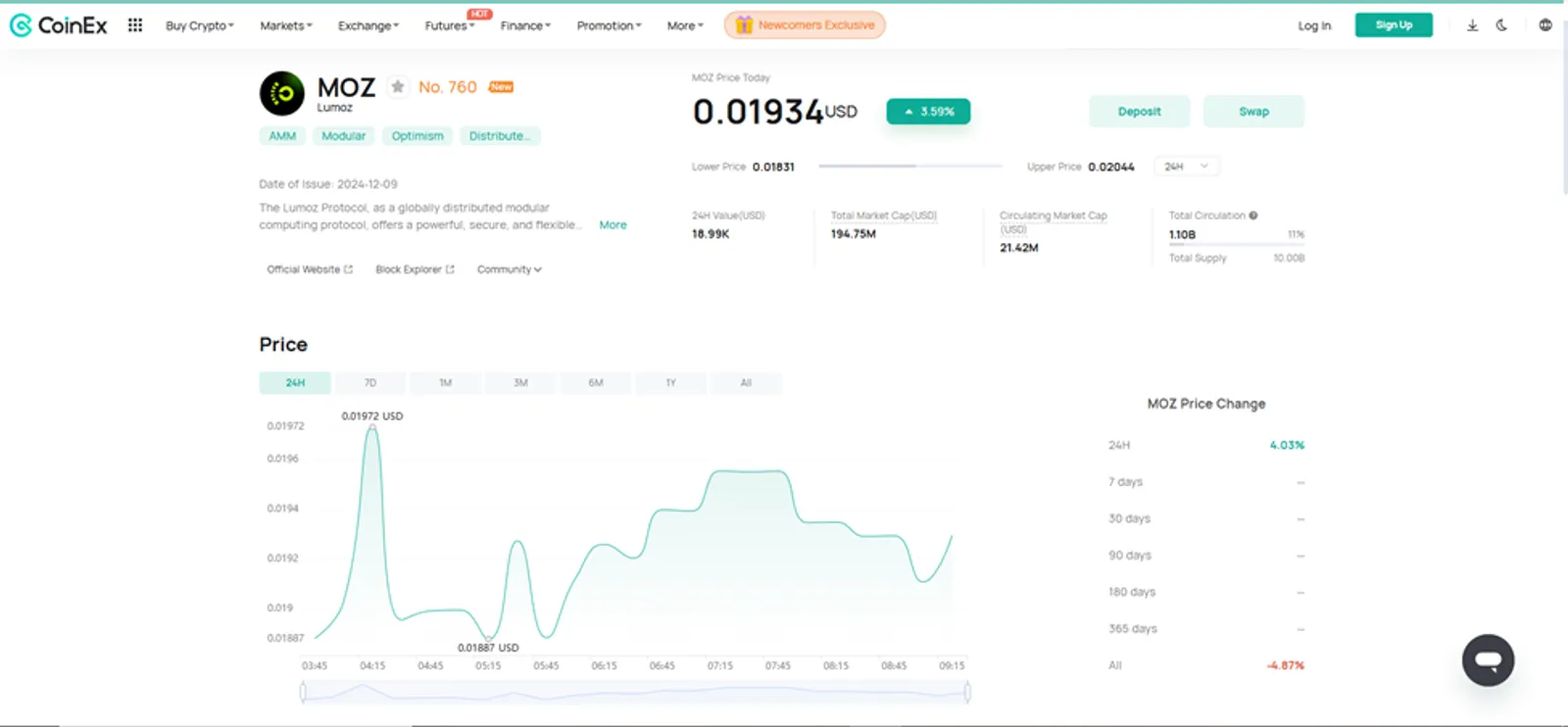Click the 3.59% price change badge
This screenshot has height=727, width=1568.
pos(928,112)
